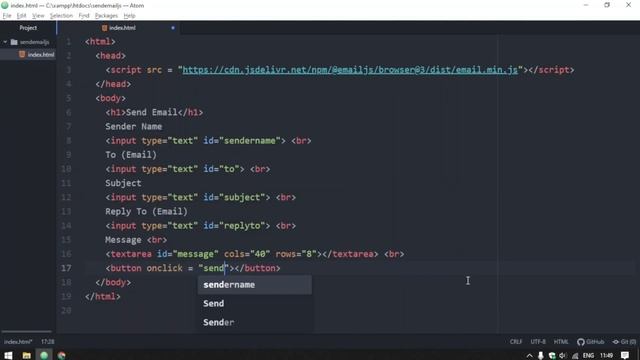
Task: Open File Explorer from the taskbar
Action: (27, 355)
